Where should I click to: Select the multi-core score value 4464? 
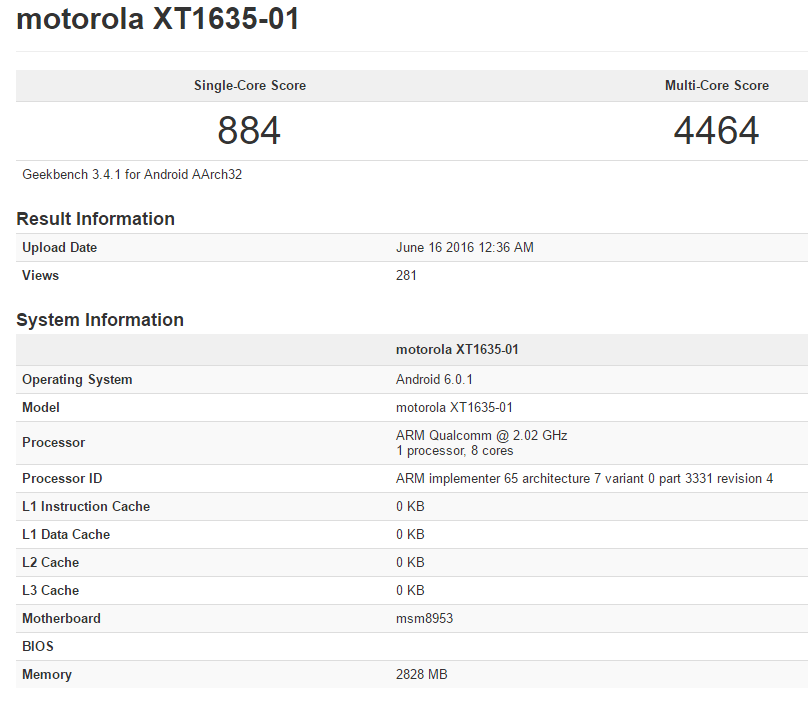[716, 131]
